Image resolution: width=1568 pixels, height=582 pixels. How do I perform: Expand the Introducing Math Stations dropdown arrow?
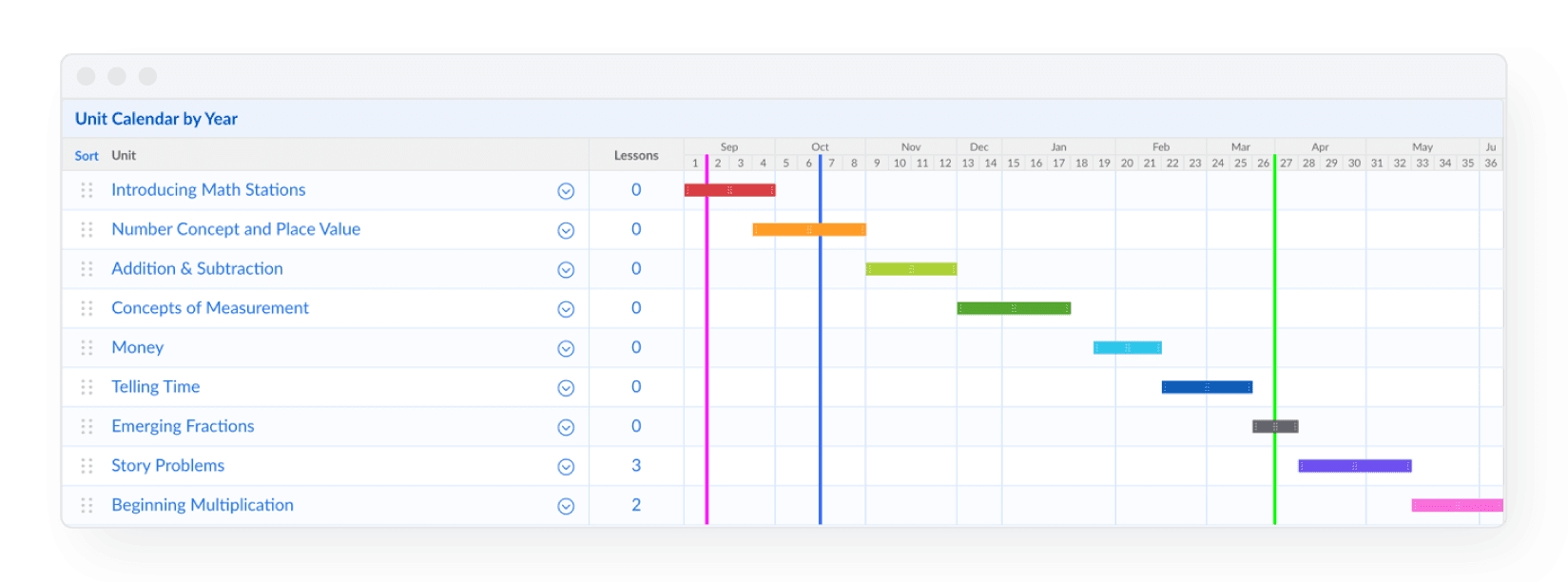click(566, 191)
